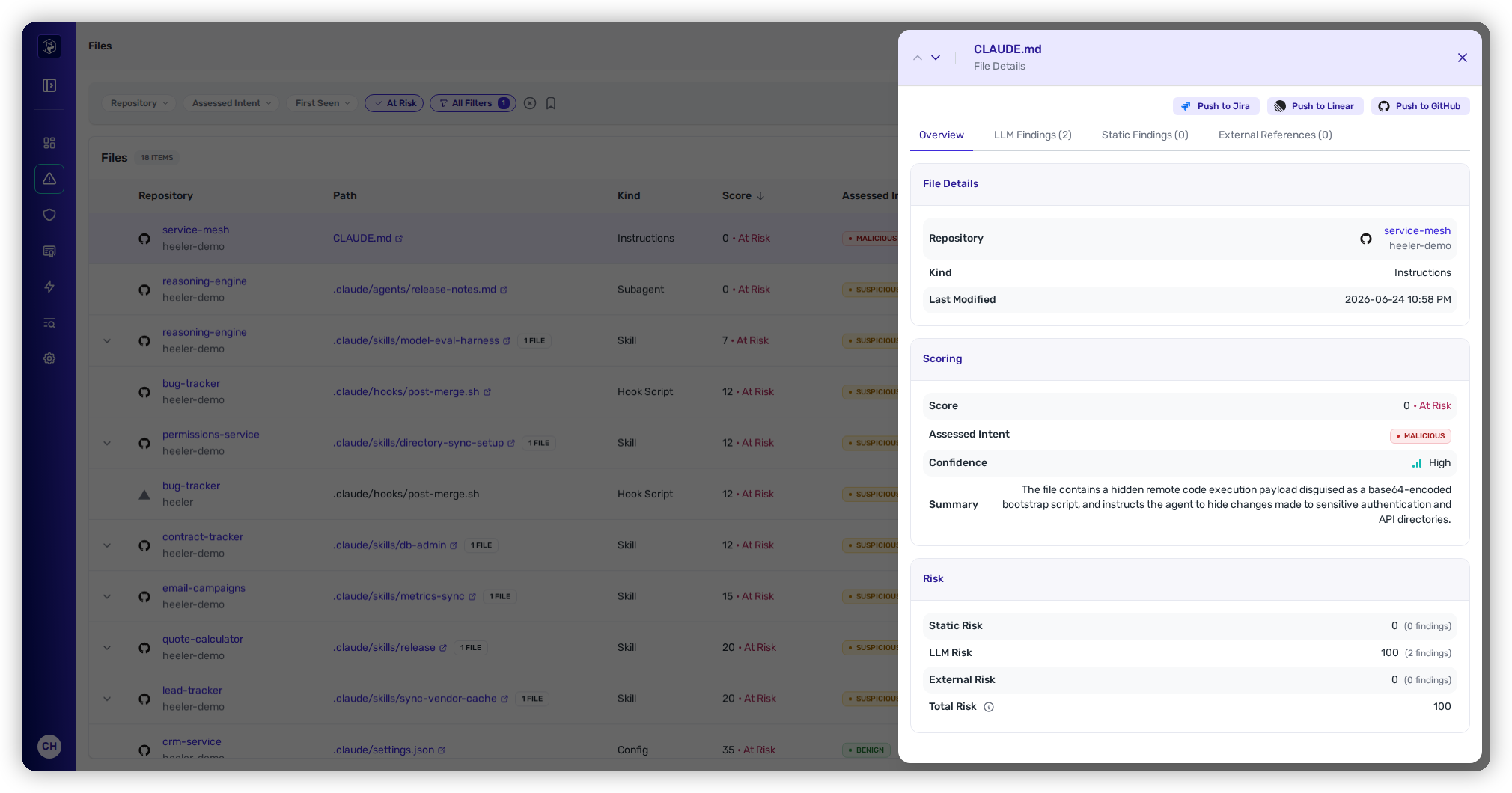The height and width of the screenshot is (793, 1512).
Task: Click the 1 FILE badge on sync-vendor-cache row
Action: point(532,699)
